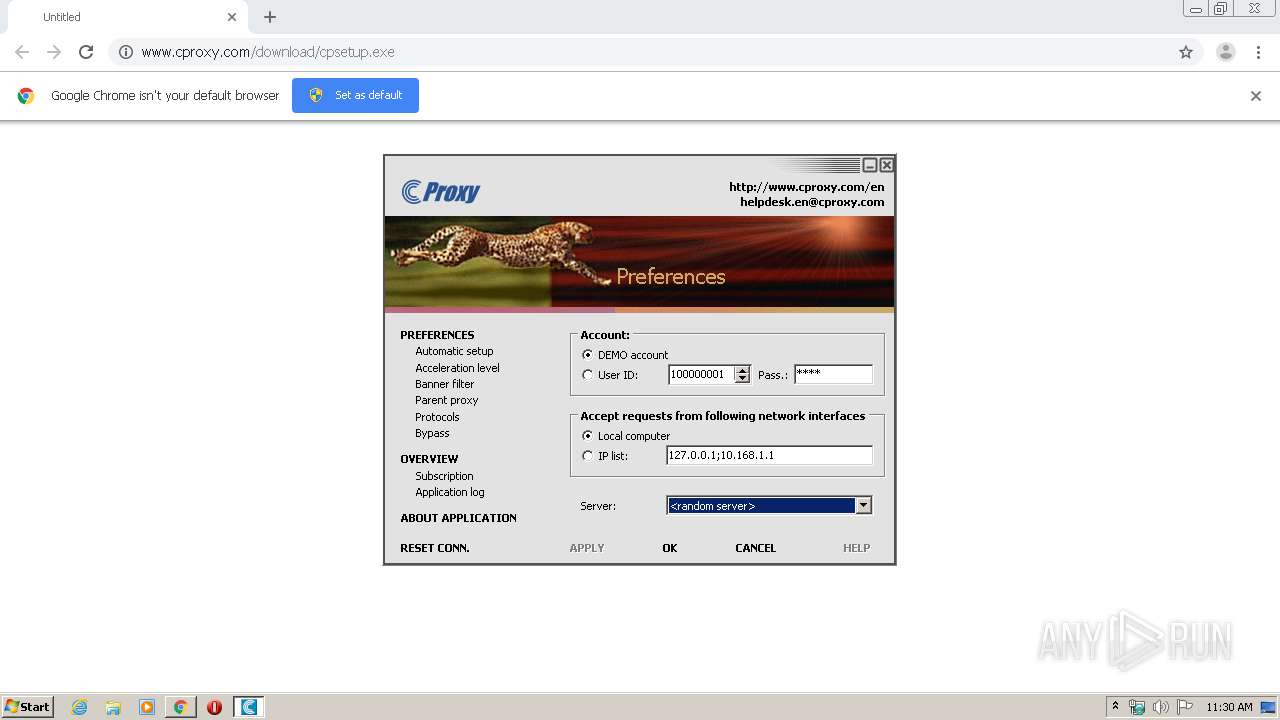Expand the Server dropdown list
This screenshot has width=1280, height=720.
[x=864, y=506]
